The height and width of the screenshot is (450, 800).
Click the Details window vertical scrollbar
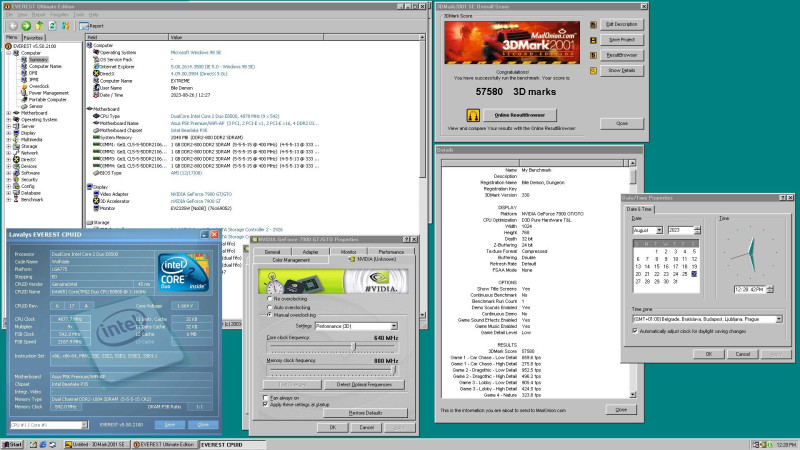[632, 279]
